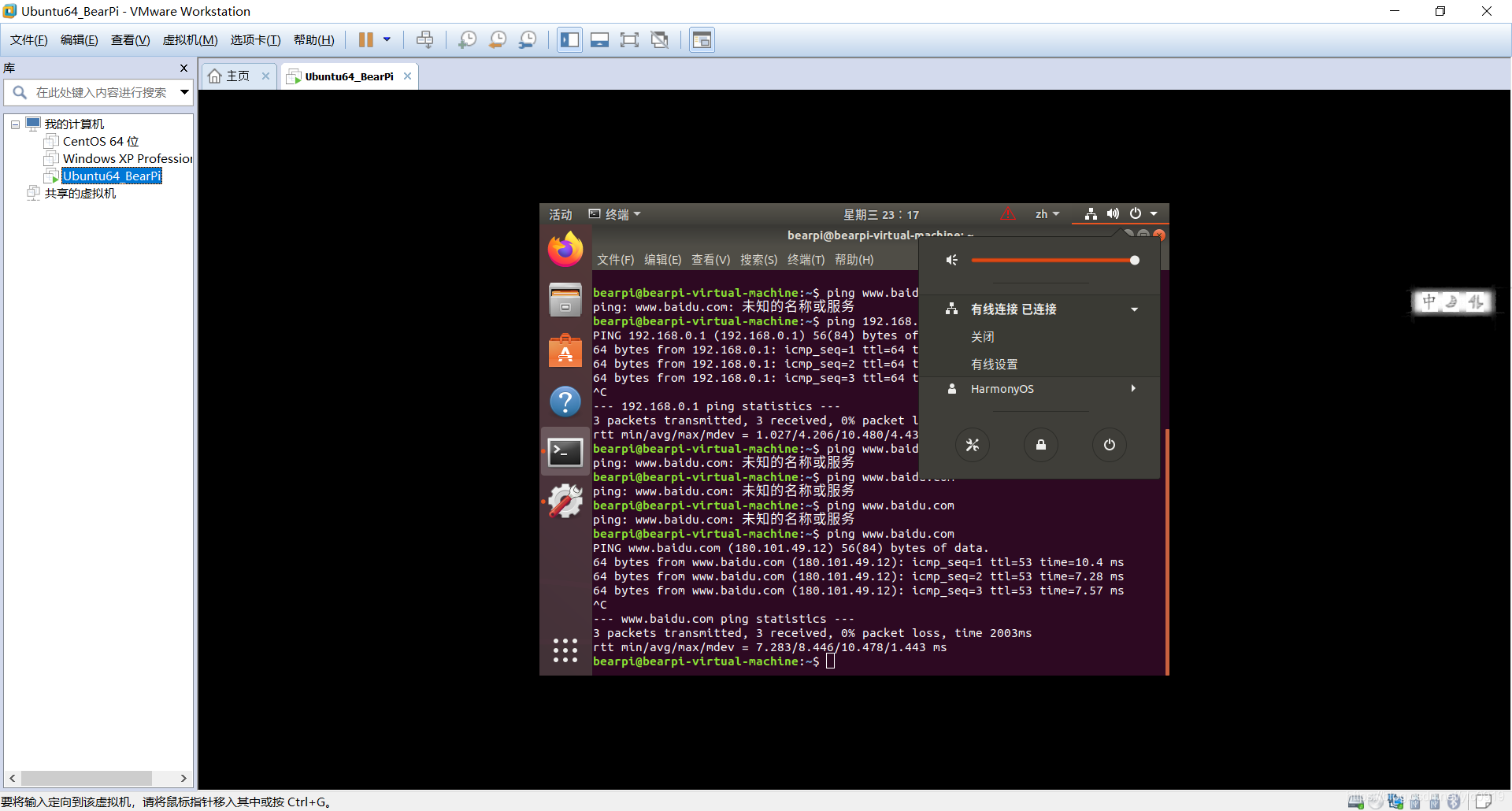1512x811 pixels.
Task: Close the 主页 tab
Action: pyautogui.click(x=265, y=76)
